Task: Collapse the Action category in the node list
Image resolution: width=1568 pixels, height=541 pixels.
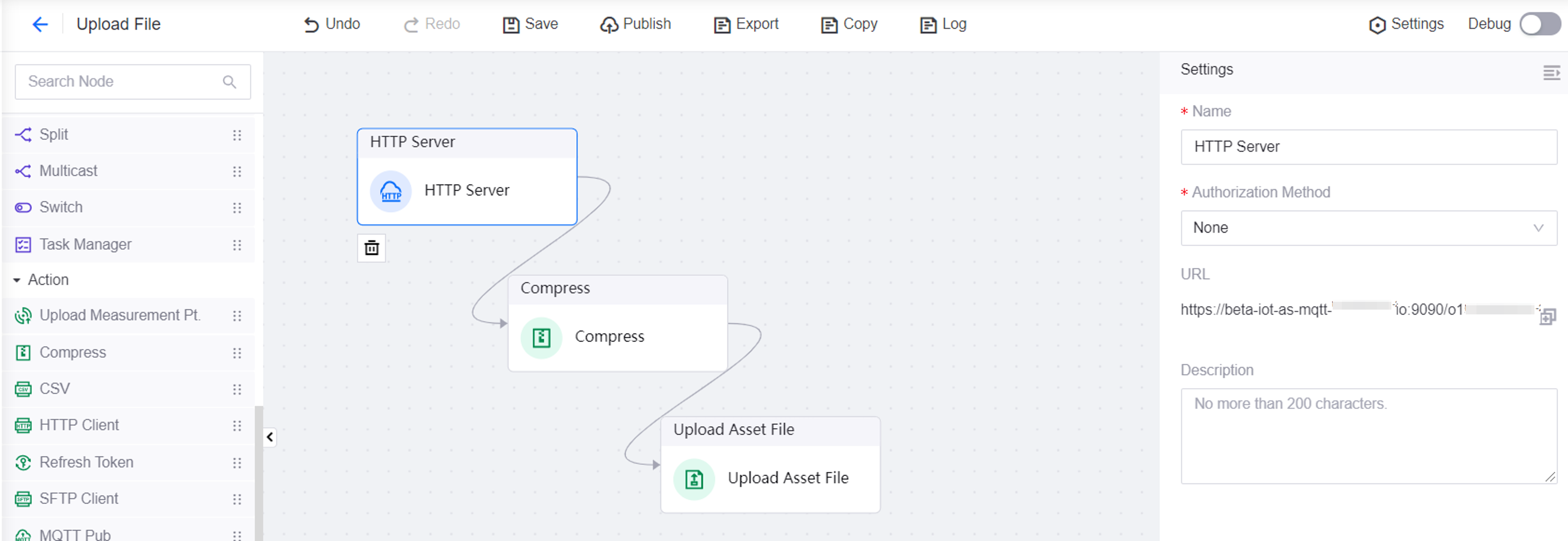Action: (x=17, y=280)
